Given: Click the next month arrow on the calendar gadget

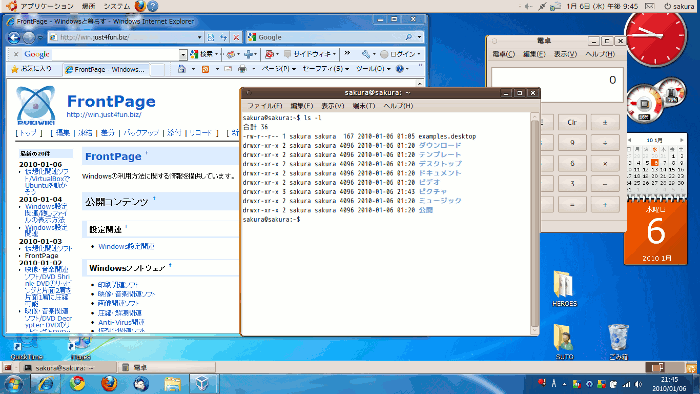Looking at the screenshot, I should coord(681,140).
